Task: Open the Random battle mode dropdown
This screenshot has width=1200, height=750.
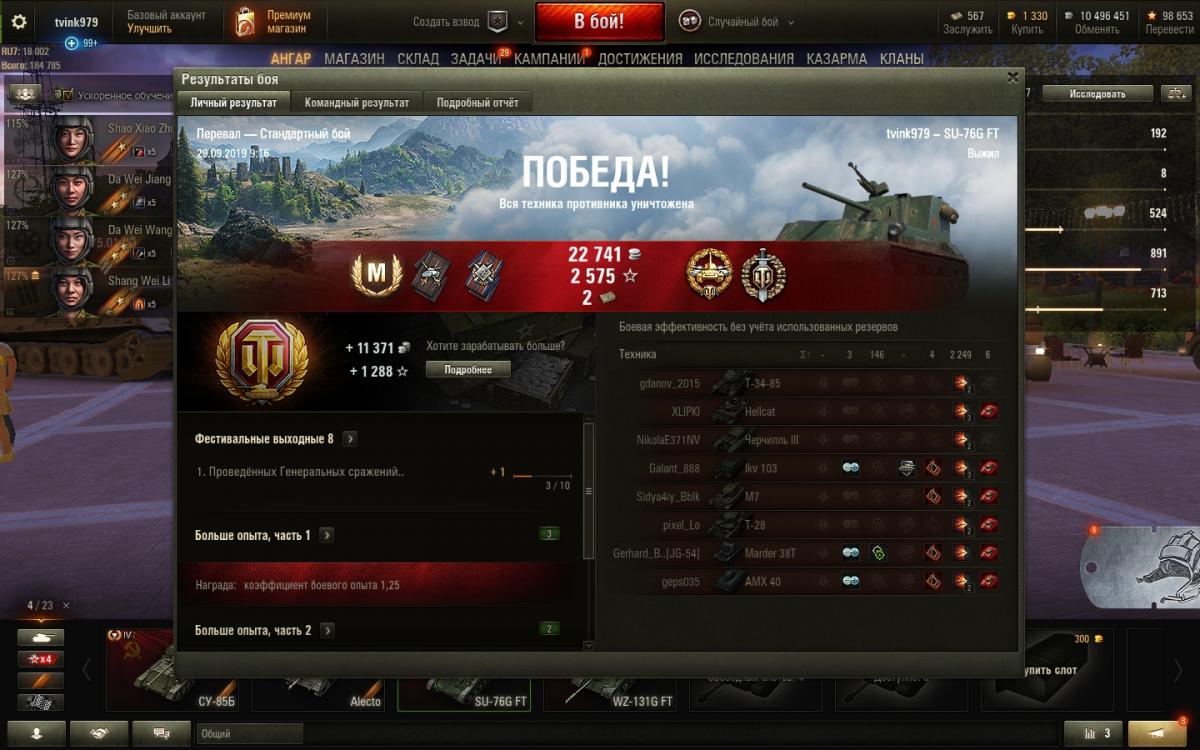Action: 737,22
